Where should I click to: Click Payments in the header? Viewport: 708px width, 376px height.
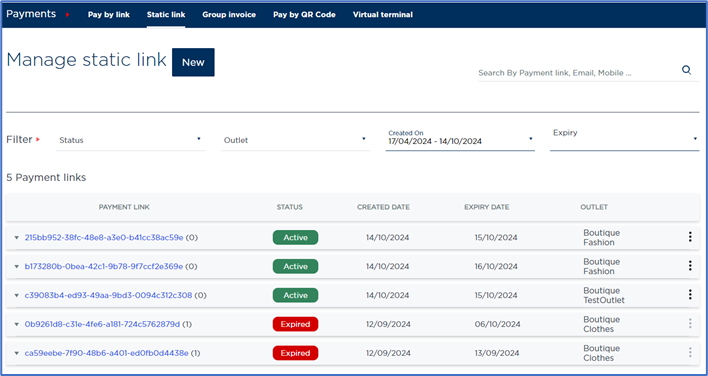(x=31, y=14)
